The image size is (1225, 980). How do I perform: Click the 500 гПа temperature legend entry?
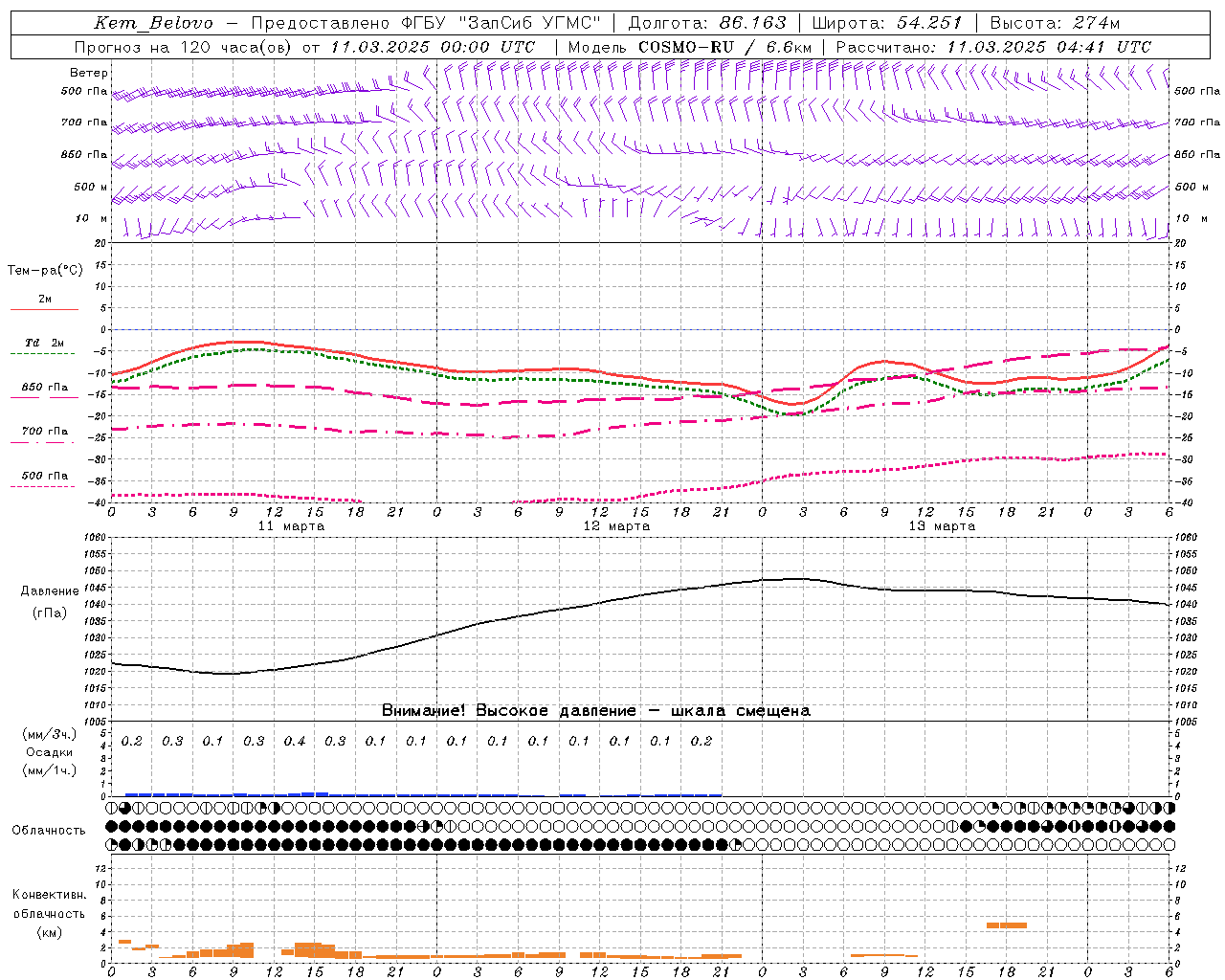click(45, 476)
